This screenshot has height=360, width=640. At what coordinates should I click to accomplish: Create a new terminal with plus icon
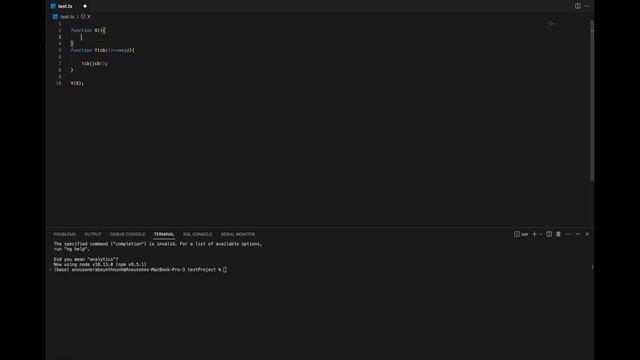(x=534, y=234)
